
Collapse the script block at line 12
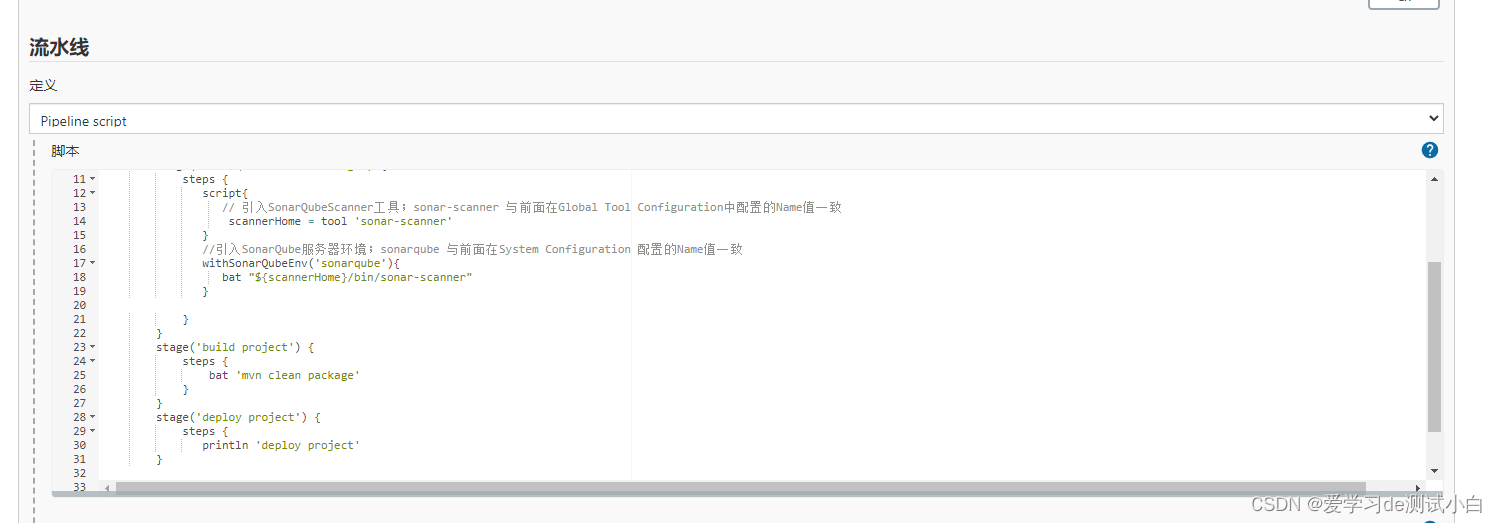[93, 193]
